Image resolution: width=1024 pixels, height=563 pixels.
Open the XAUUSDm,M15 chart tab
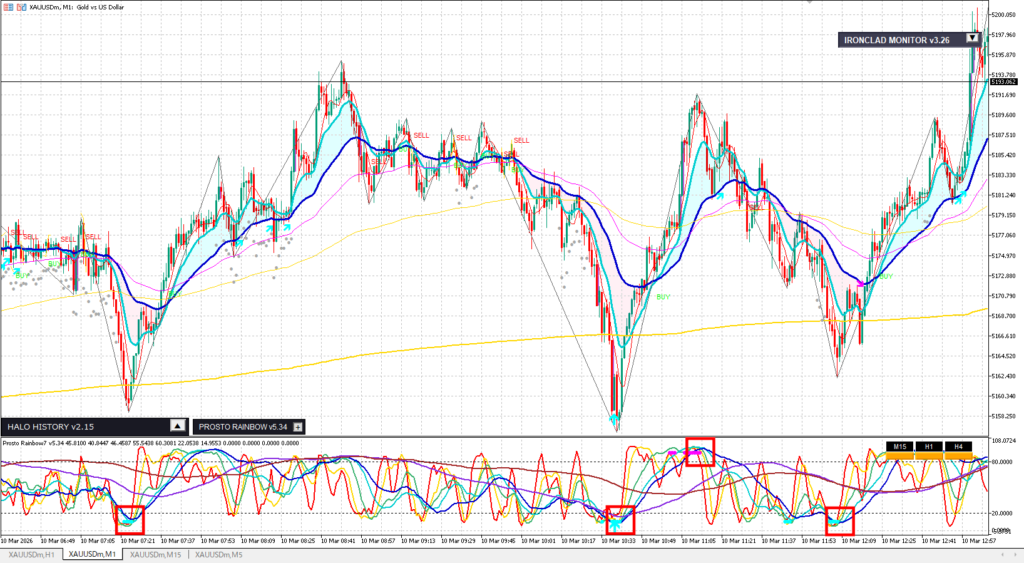pyautogui.click(x=155, y=554)
